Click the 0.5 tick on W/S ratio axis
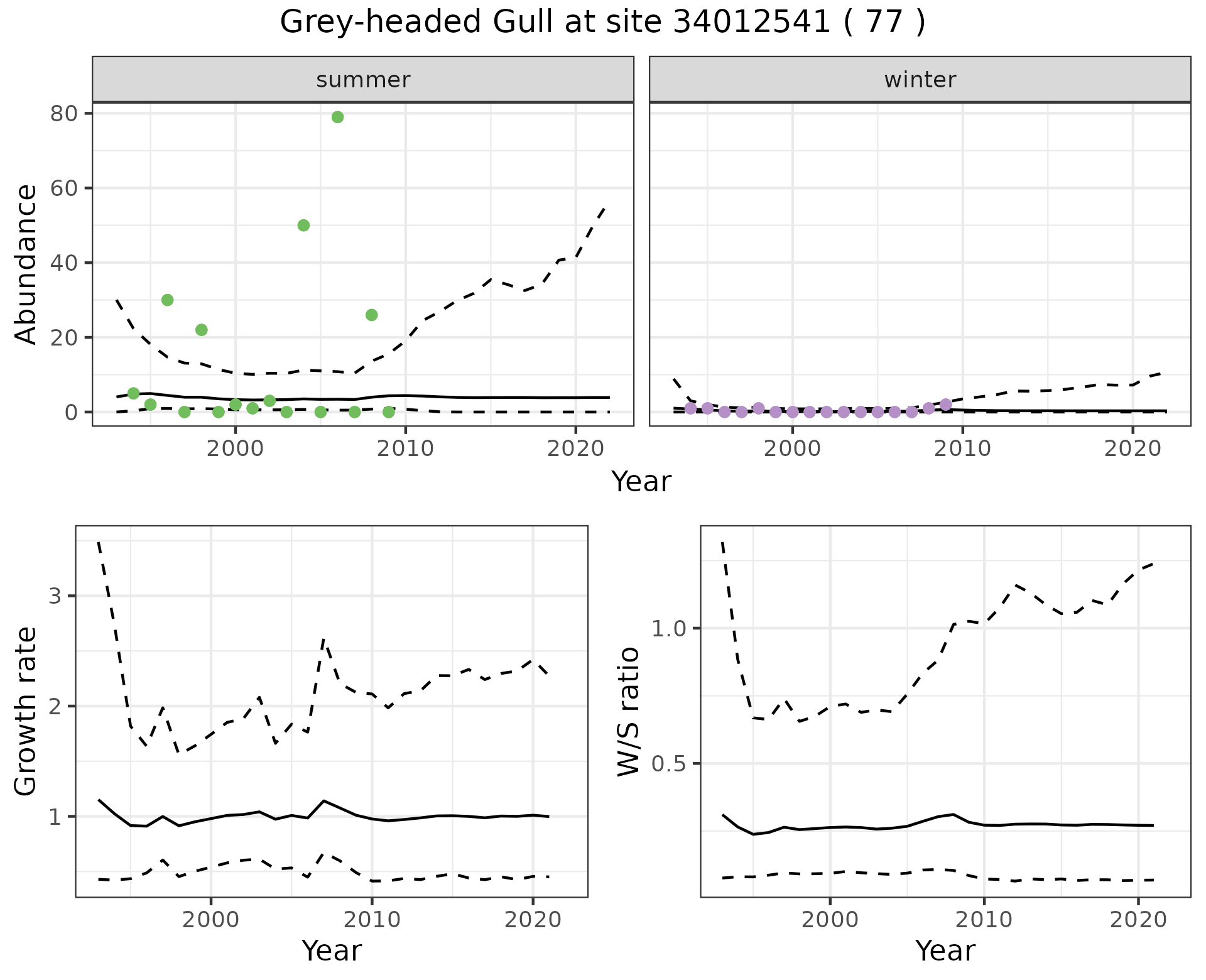1206x980 pixels. (668, 764)
